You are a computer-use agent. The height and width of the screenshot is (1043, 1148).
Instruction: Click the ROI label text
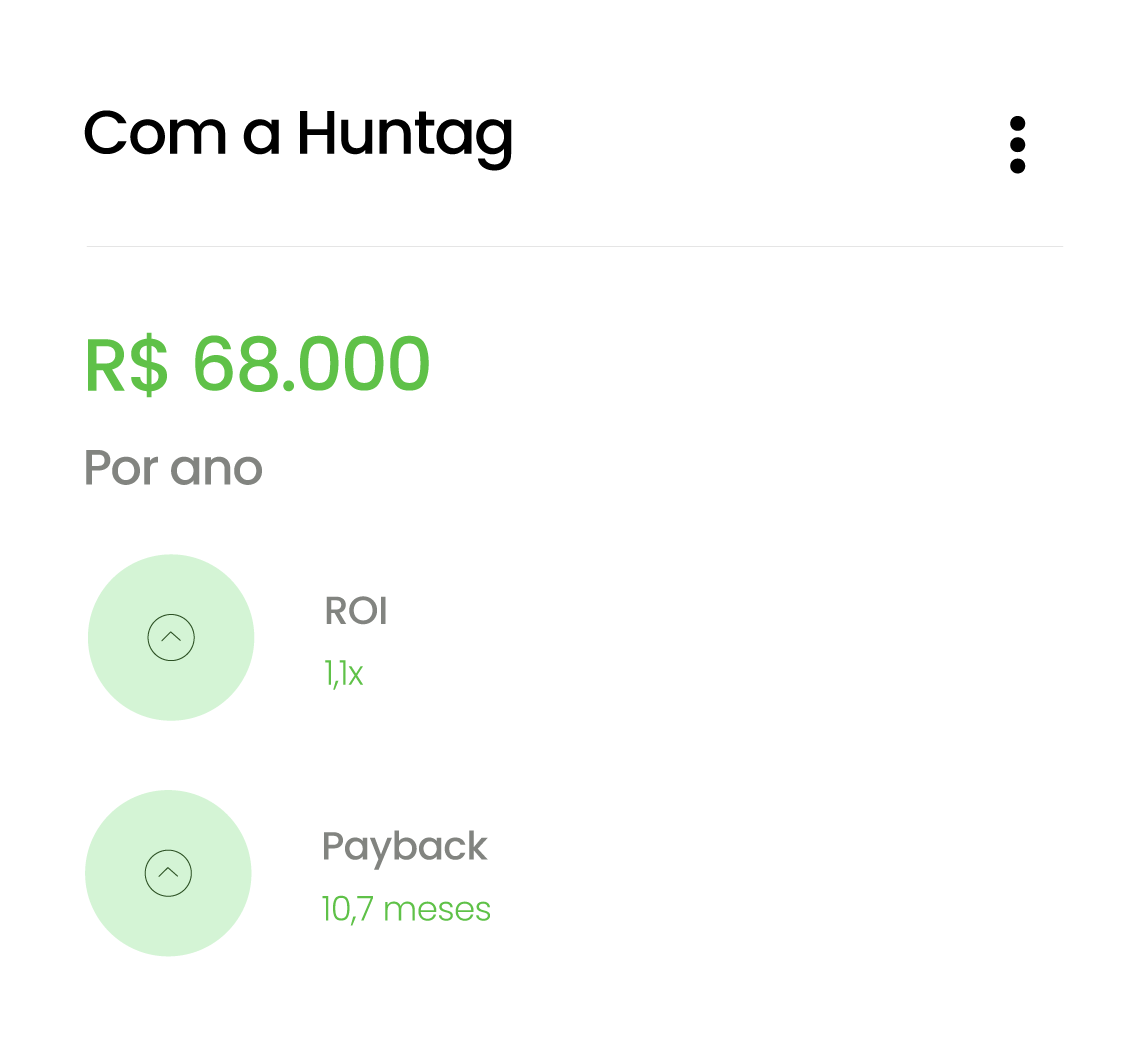356,611
